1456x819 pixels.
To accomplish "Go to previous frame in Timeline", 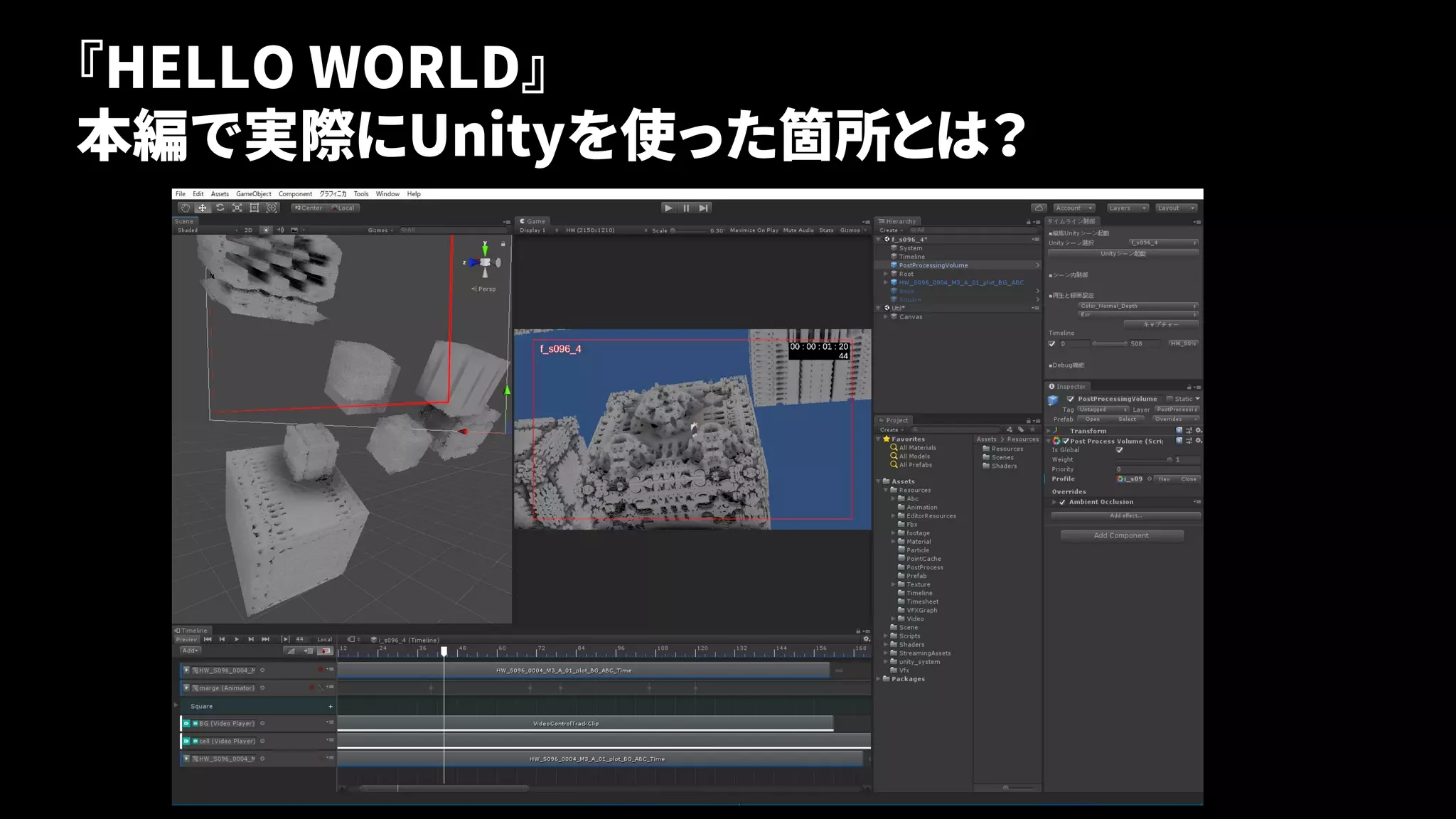I will point(222,639).
